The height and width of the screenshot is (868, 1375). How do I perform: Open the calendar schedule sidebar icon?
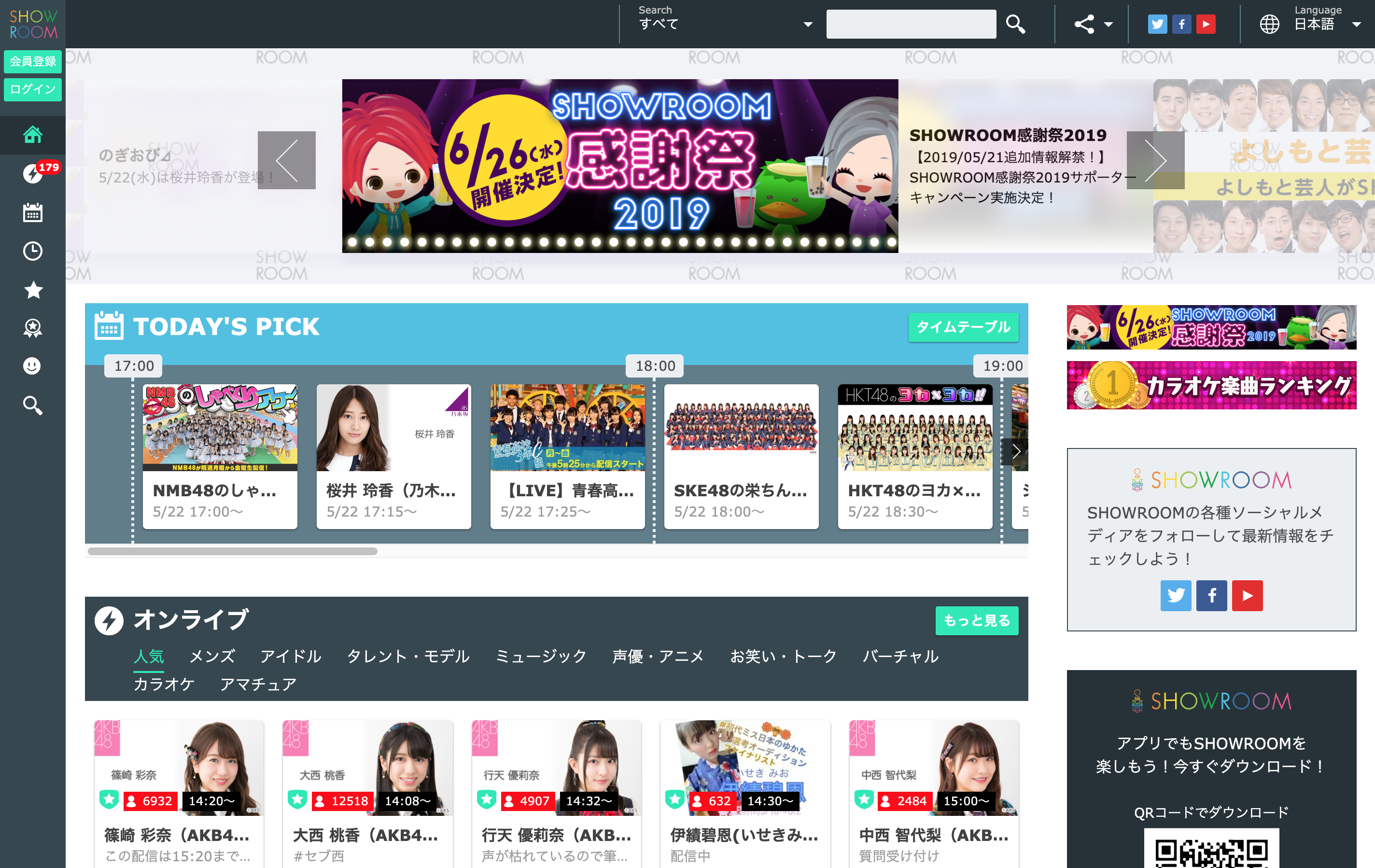click(32, 212)
